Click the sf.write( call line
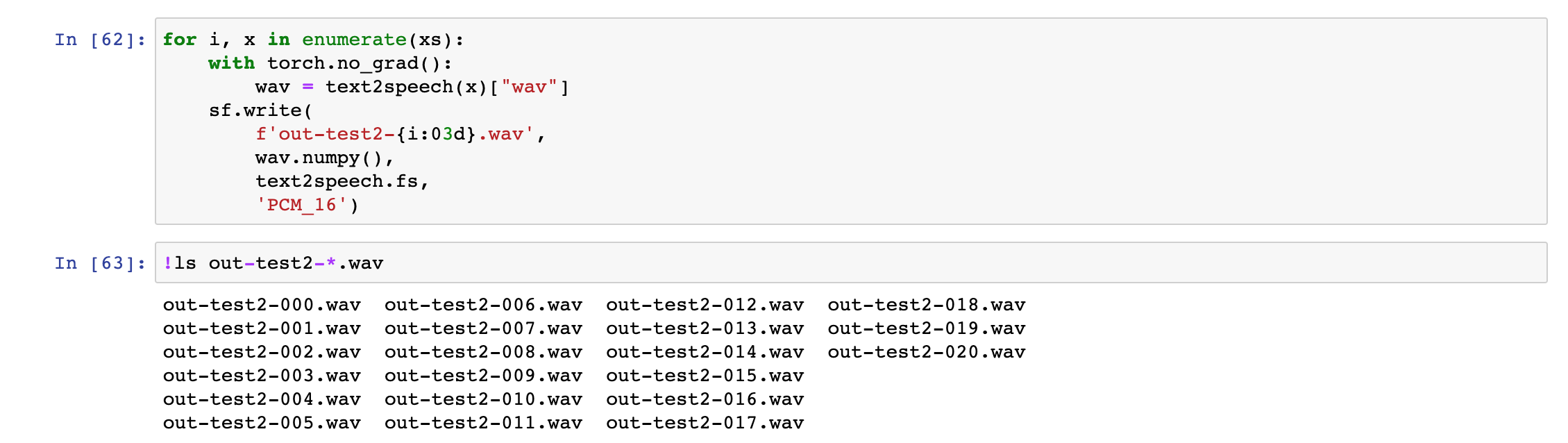The image size is (1568, 443). pyautogui.click(x=261, y=110)
